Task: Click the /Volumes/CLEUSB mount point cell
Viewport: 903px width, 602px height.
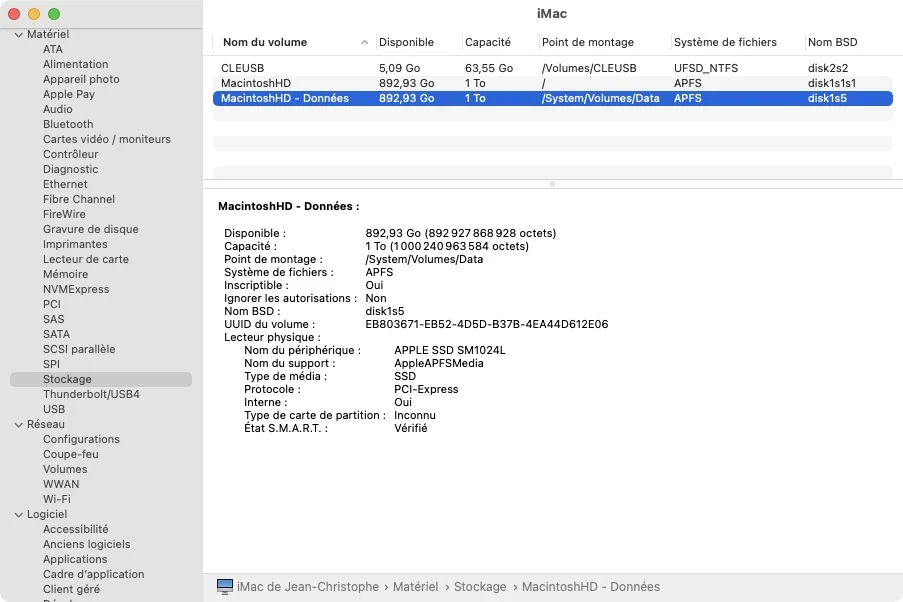Action: (589, 68)
